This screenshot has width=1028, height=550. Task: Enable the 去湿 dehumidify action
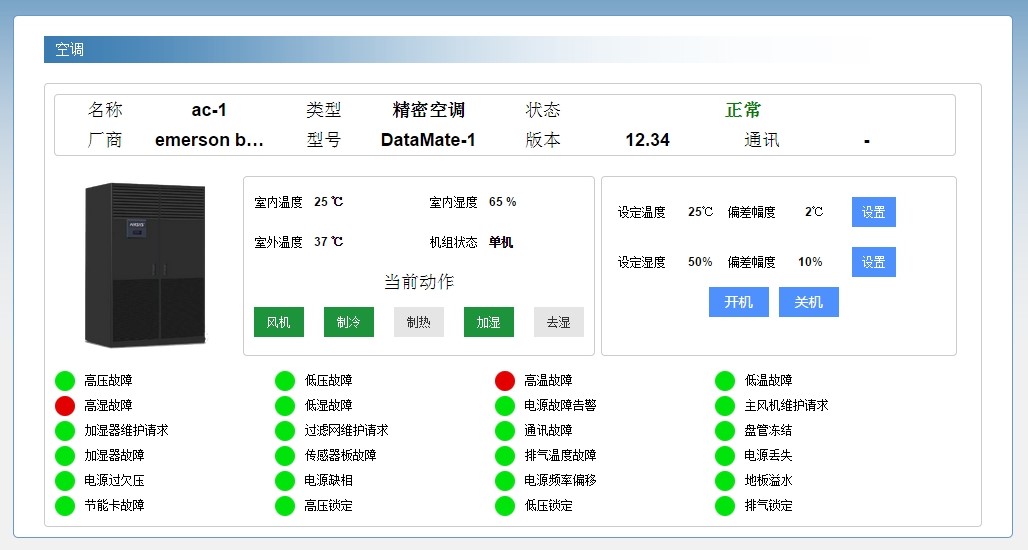pos(559,322)
